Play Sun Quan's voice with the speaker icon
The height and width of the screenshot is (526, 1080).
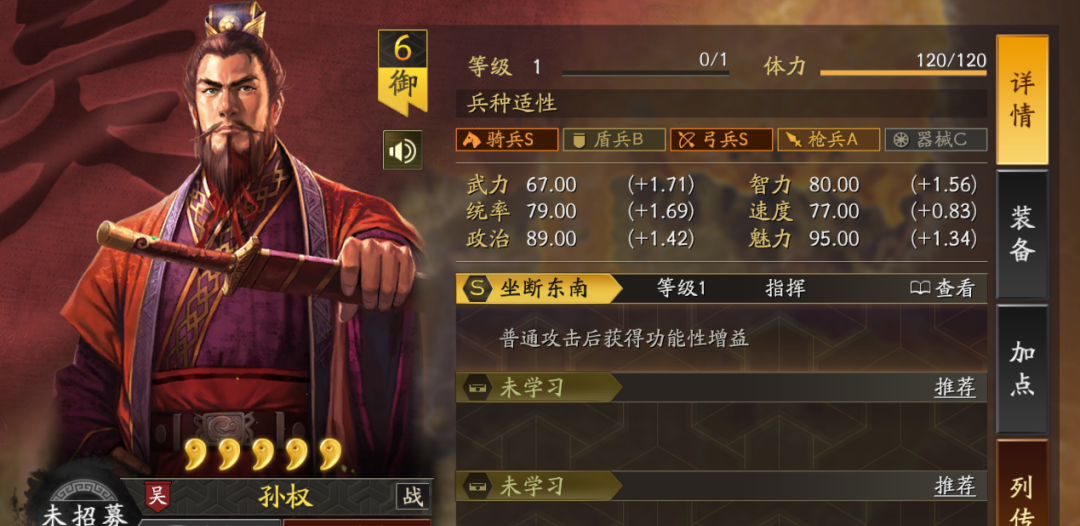(402, 150)
